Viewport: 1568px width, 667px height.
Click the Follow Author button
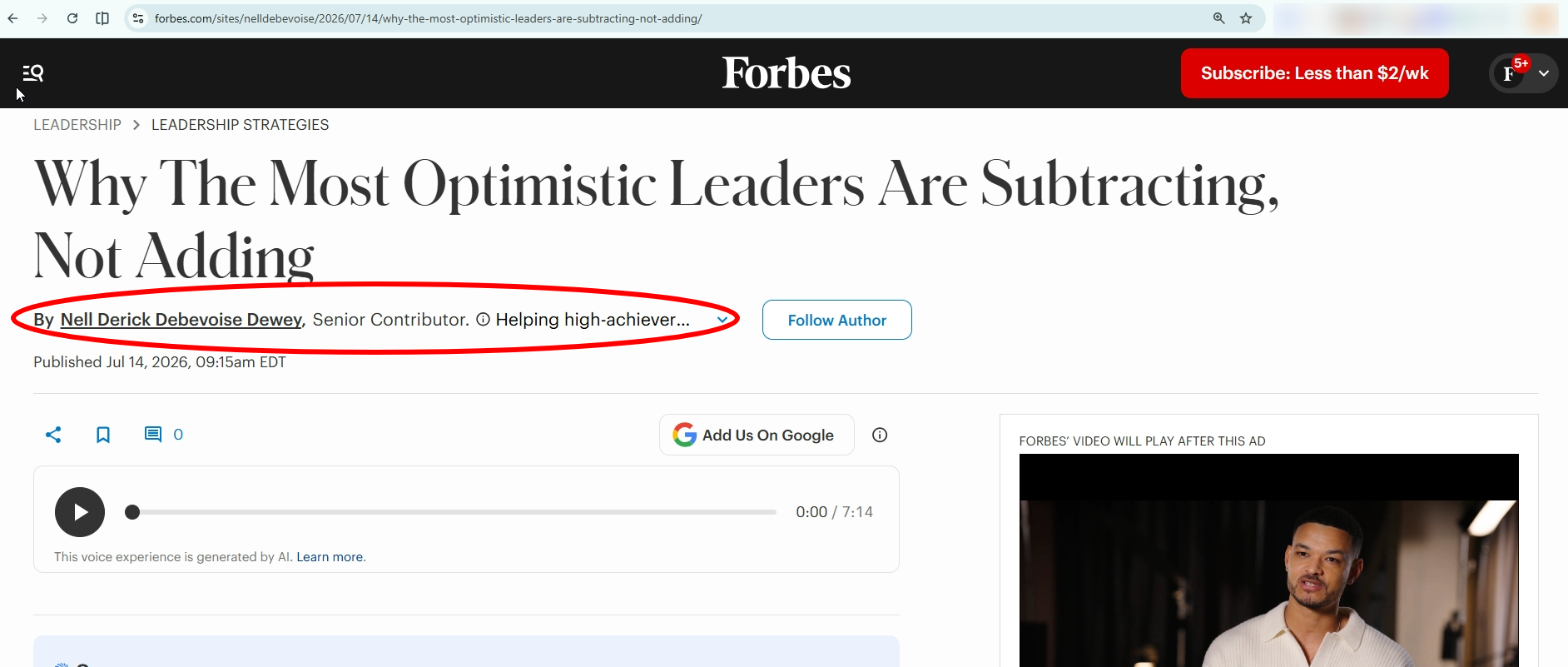click(x=836, y=320)
